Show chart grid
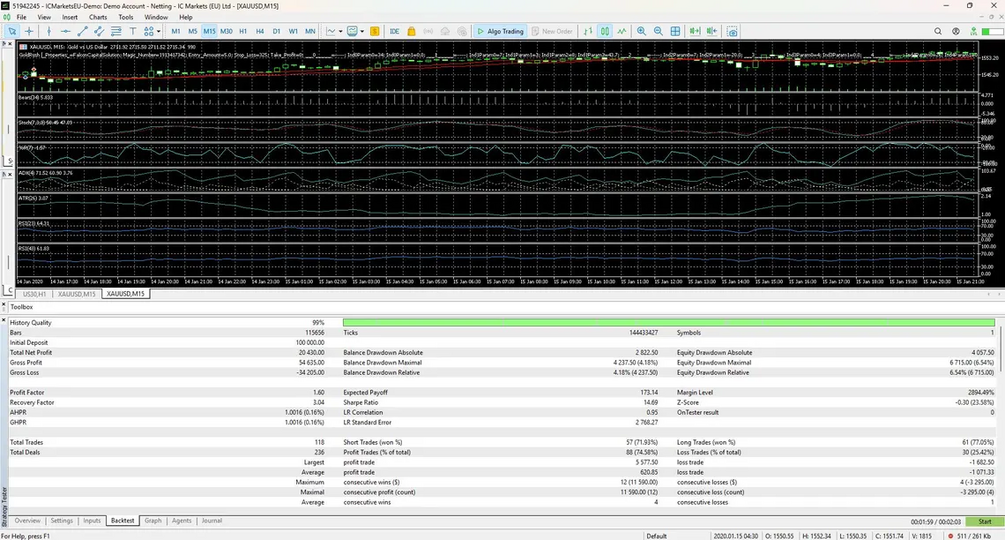 coord(676,31)
